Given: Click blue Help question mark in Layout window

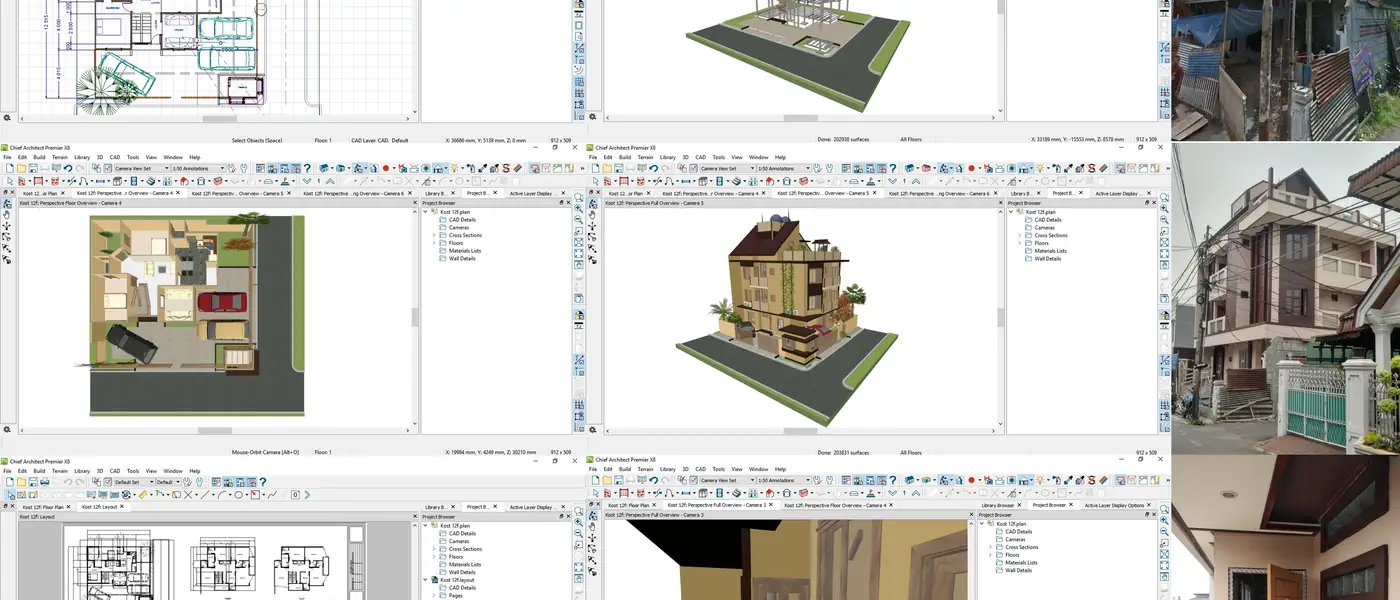Looking at the screenshot, I should (262, 482).
